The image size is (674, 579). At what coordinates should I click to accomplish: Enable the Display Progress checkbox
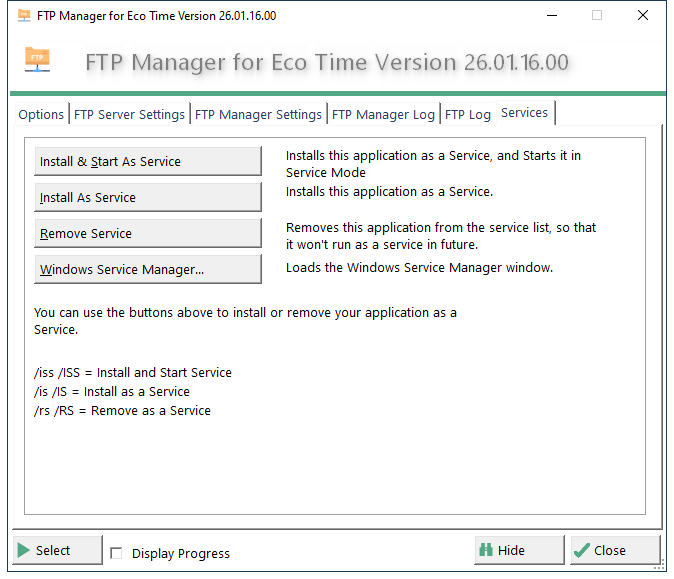(x=116, y=553)
